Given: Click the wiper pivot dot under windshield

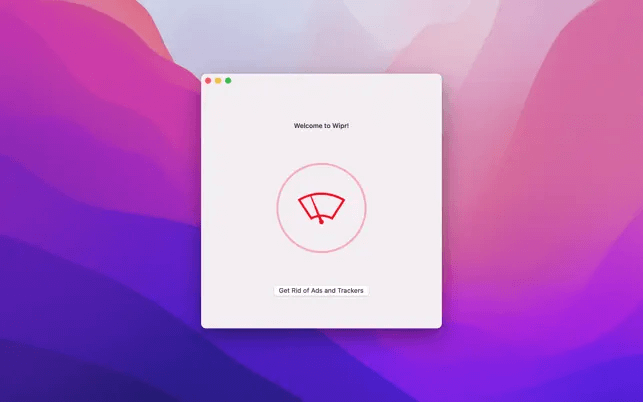Looking at the screenshot, I should pyautogui.click(x=321, y=223).
